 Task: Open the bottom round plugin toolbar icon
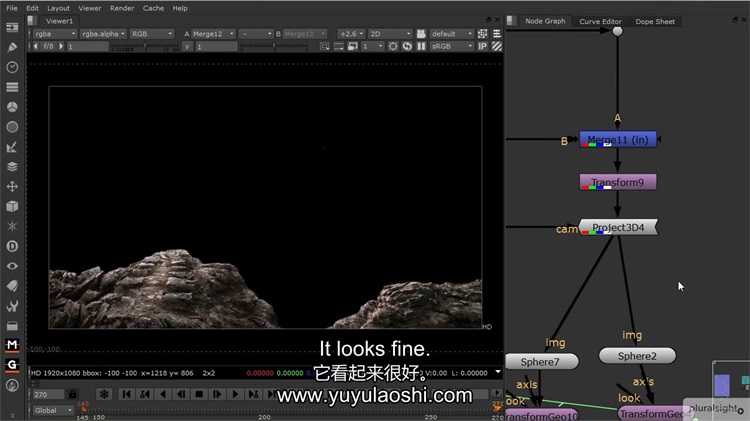tap(12, 385)
